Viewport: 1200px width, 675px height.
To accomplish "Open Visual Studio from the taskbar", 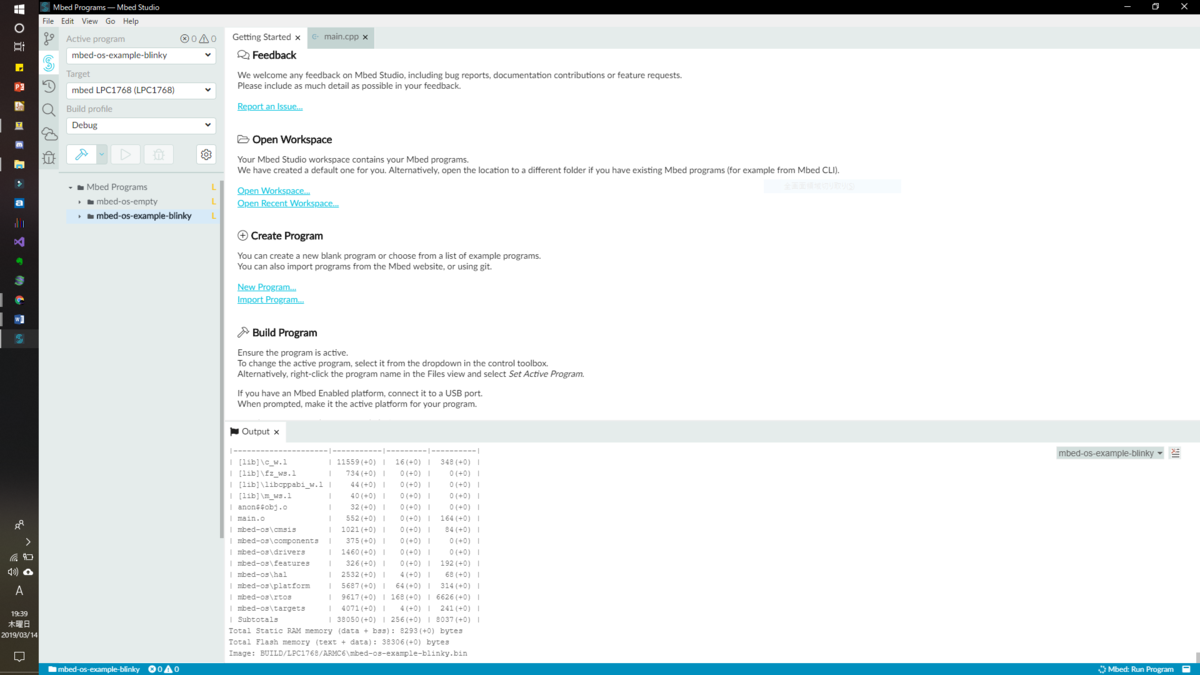I will pos(19,242).
